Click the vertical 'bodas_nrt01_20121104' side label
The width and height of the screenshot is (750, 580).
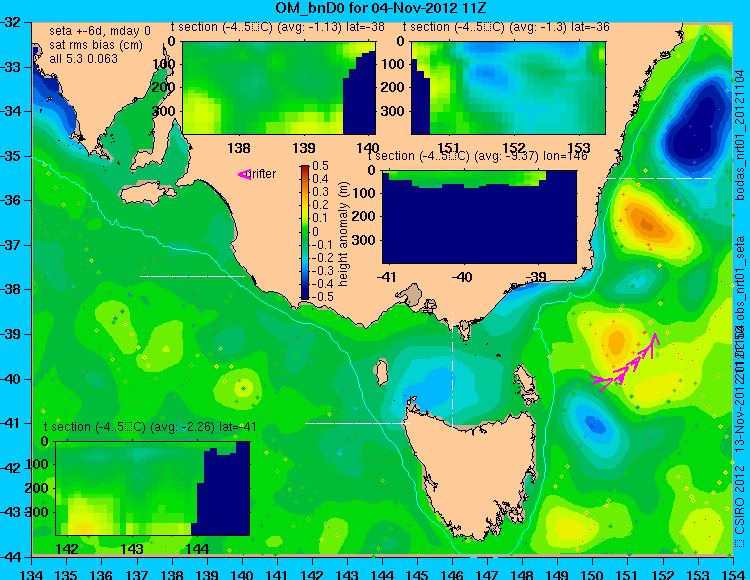point(740,135)
